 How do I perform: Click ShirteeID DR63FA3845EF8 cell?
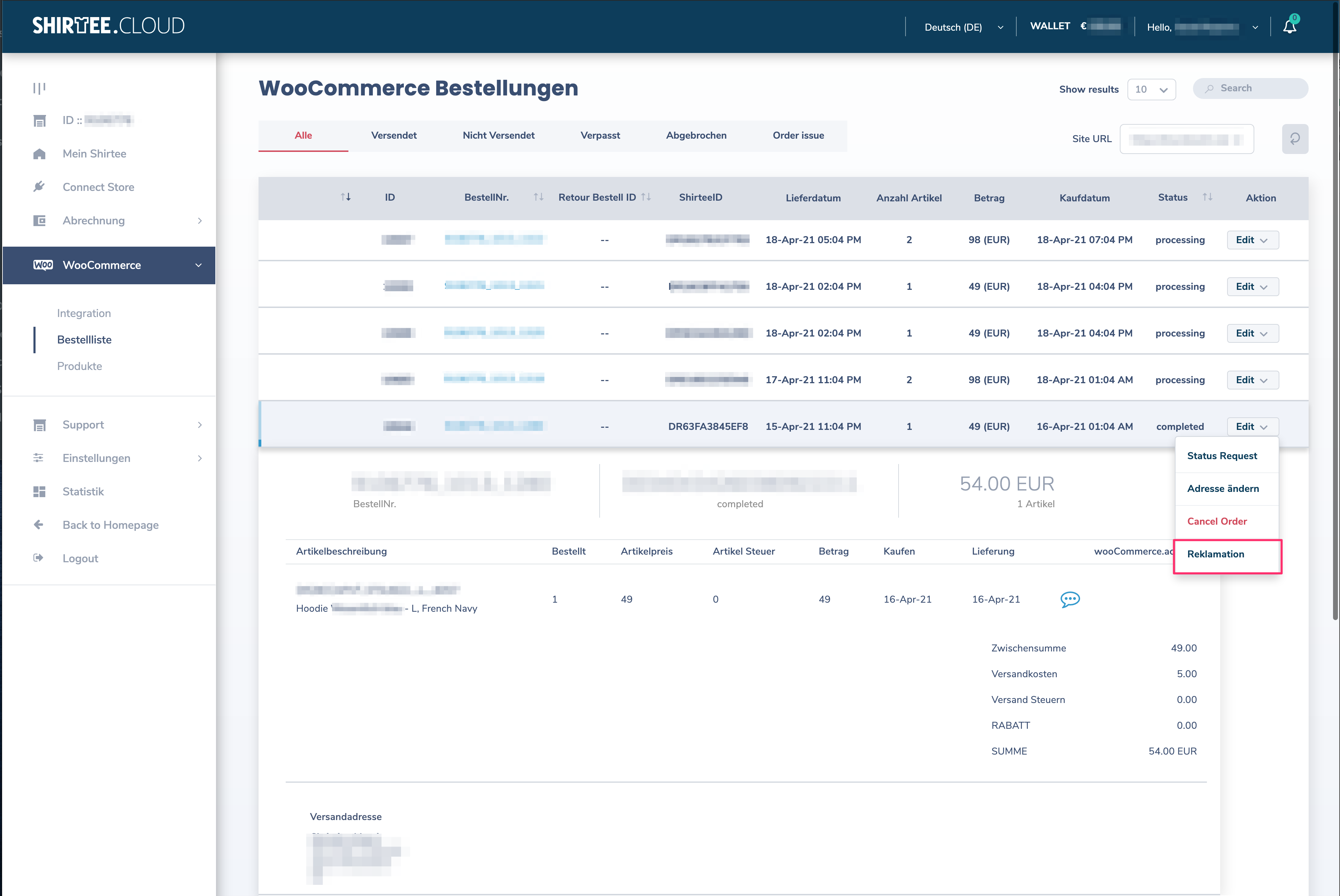[707, 426]
